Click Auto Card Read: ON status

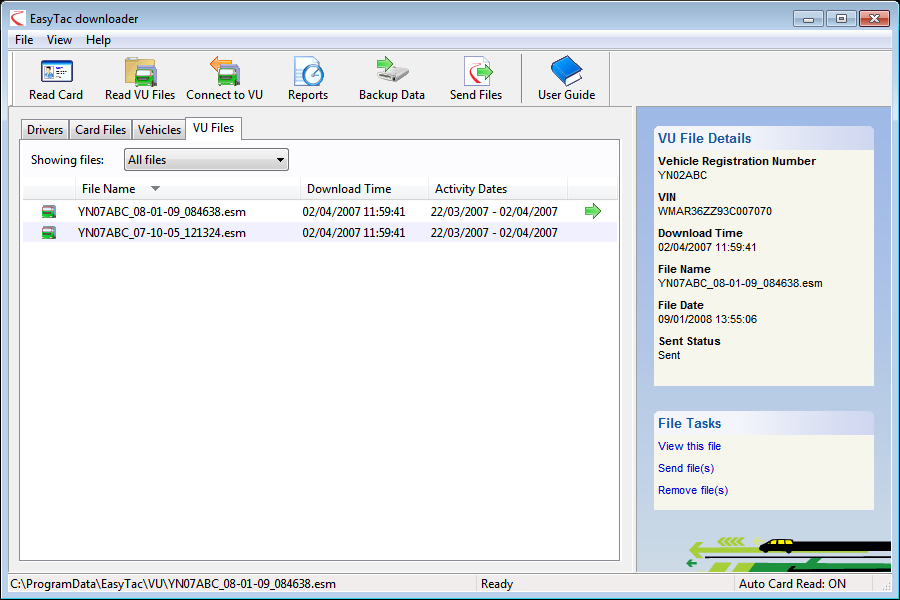[792, 584]
